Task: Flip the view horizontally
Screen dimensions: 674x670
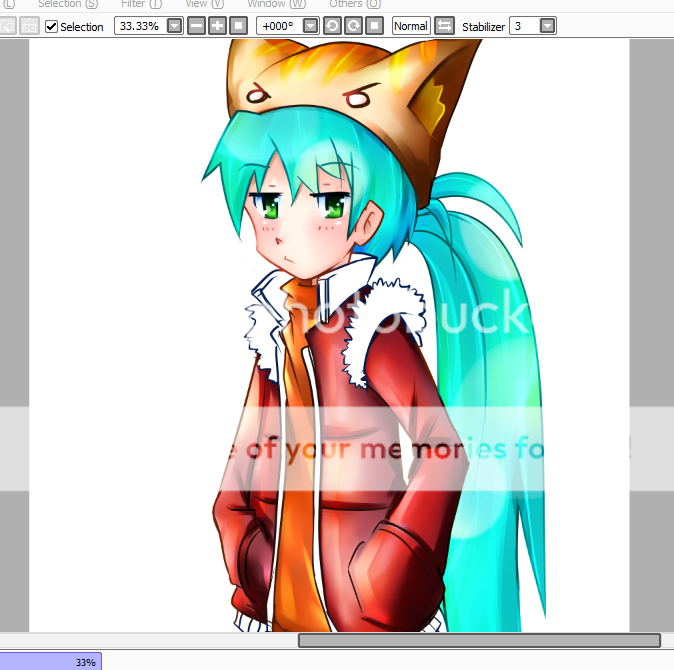Action: coord(445,26)
